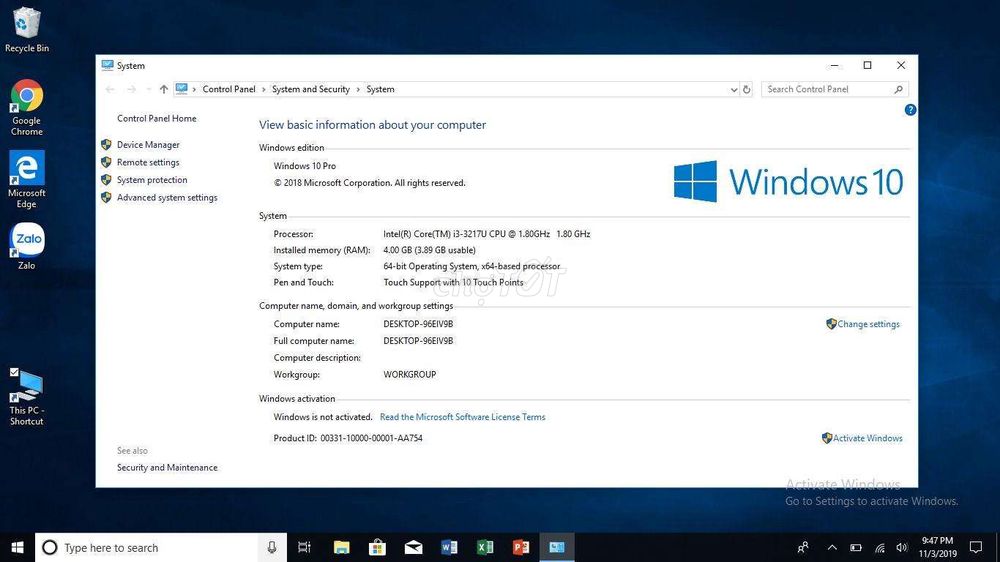Expand the chevron before Control Panel breadcrumb
The image size is (1000, 562).
tap(194, 89)
